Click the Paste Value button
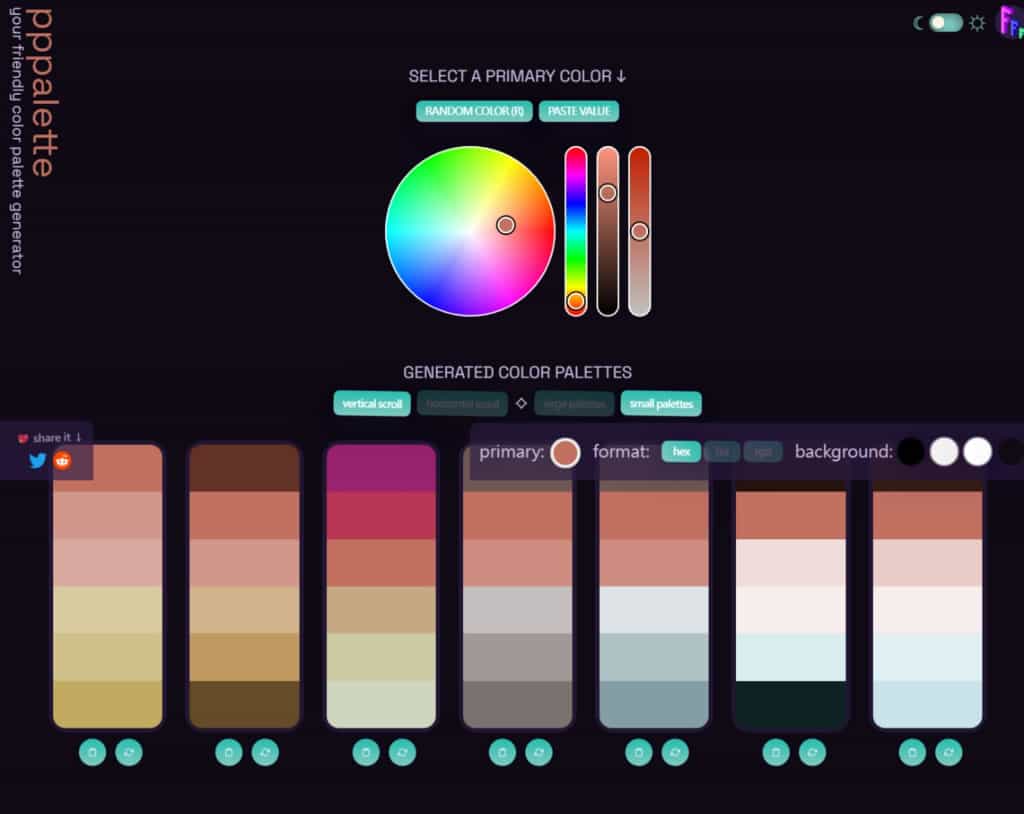This screenshot has height=814, width=1024. 579,111
